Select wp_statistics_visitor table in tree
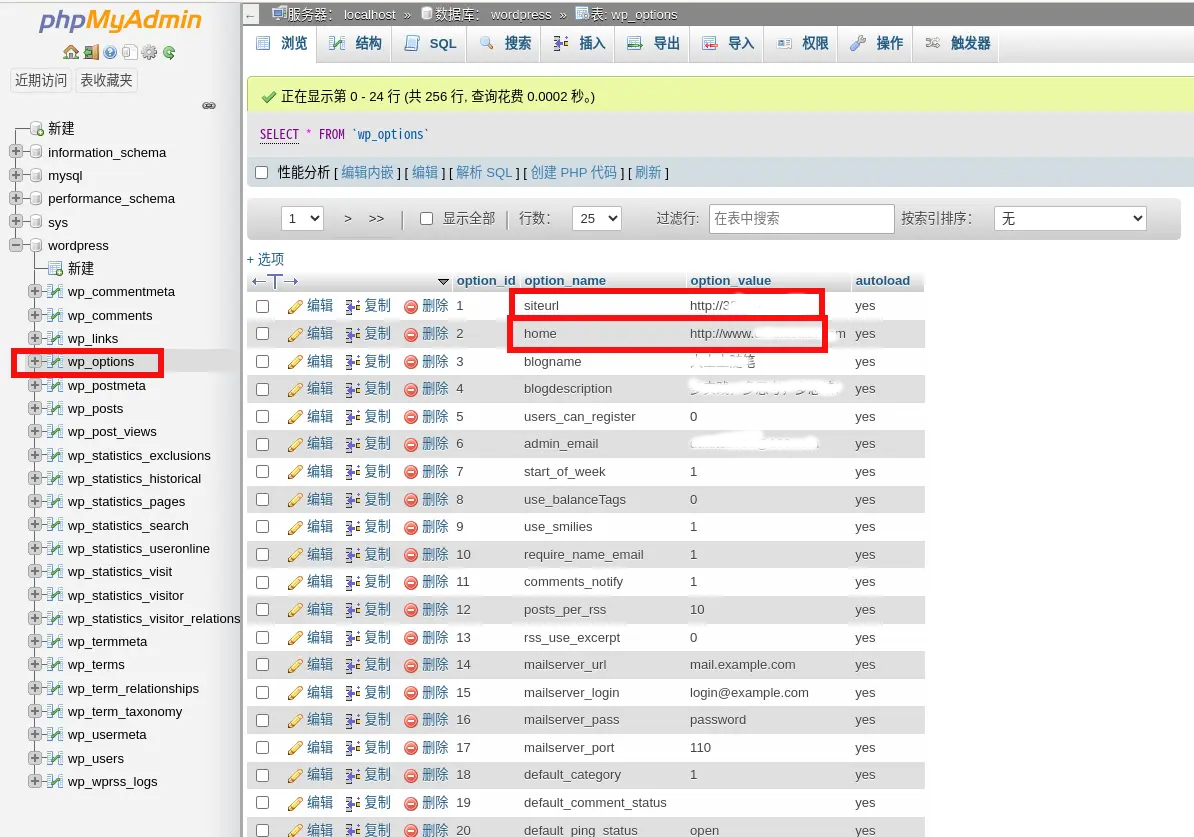 point(126,596)
